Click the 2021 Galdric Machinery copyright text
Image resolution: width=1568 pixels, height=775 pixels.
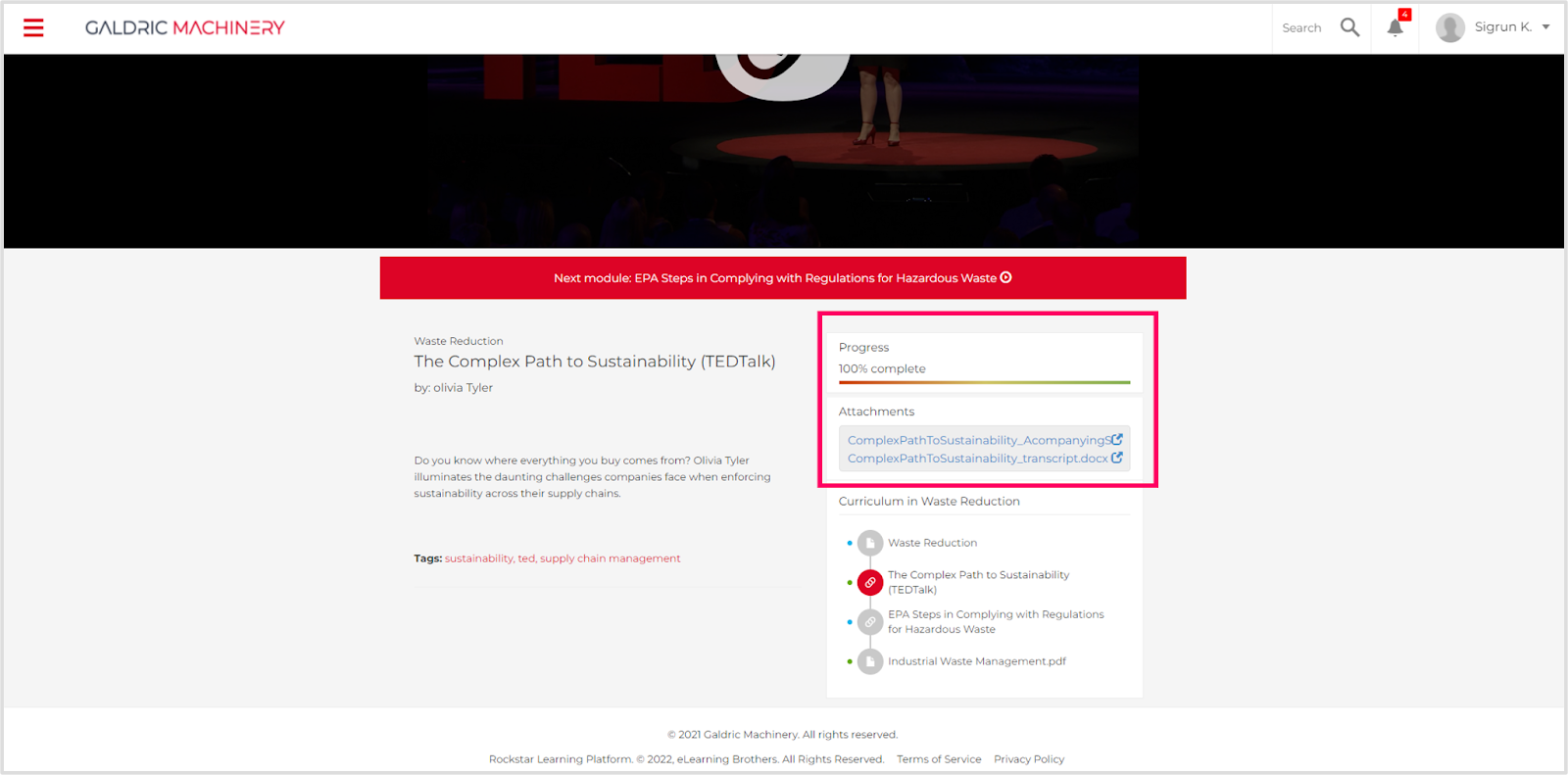click(x=783, y=735)
